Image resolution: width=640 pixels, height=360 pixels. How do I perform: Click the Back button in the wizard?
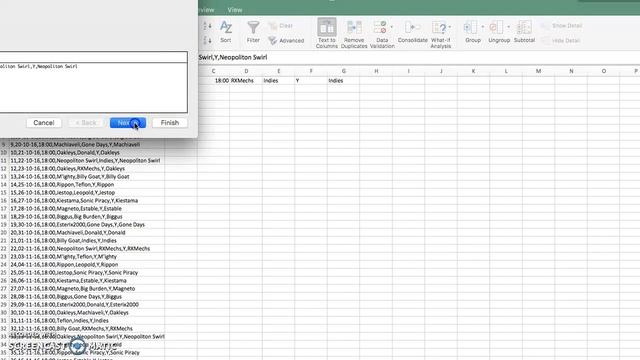[x=86, y=123]
